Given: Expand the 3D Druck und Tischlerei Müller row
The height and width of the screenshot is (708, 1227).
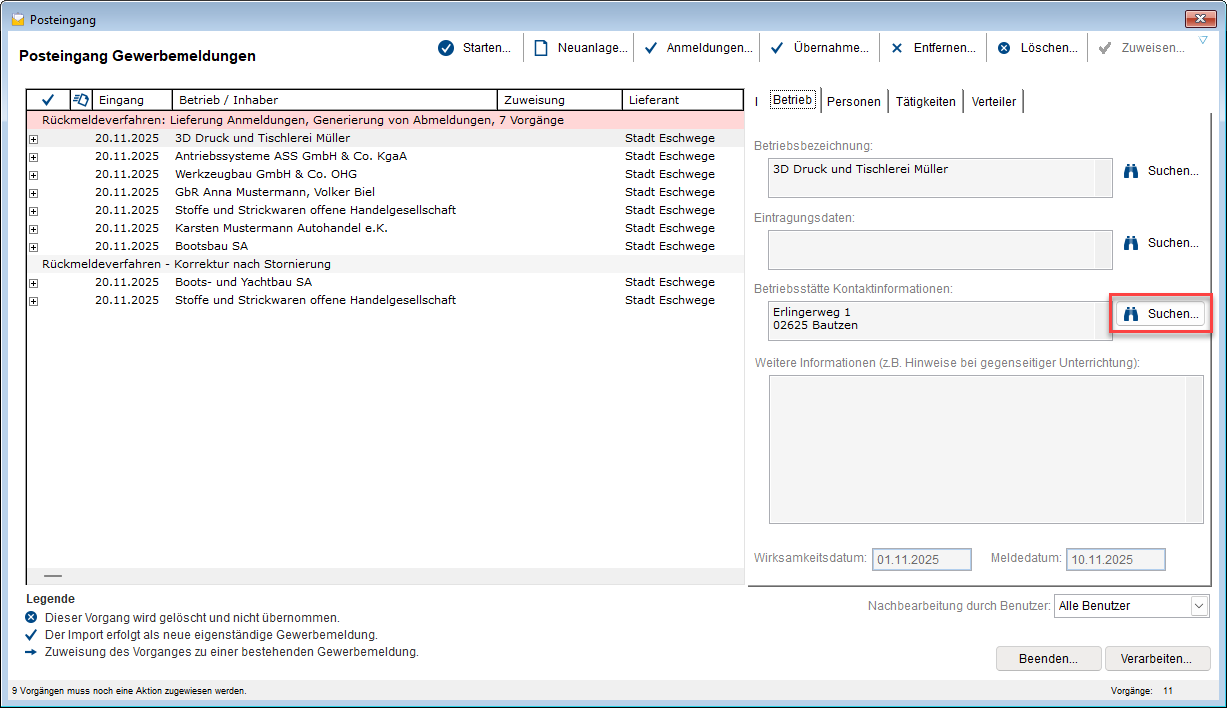Looking at the screenshot, I should 33,139.
